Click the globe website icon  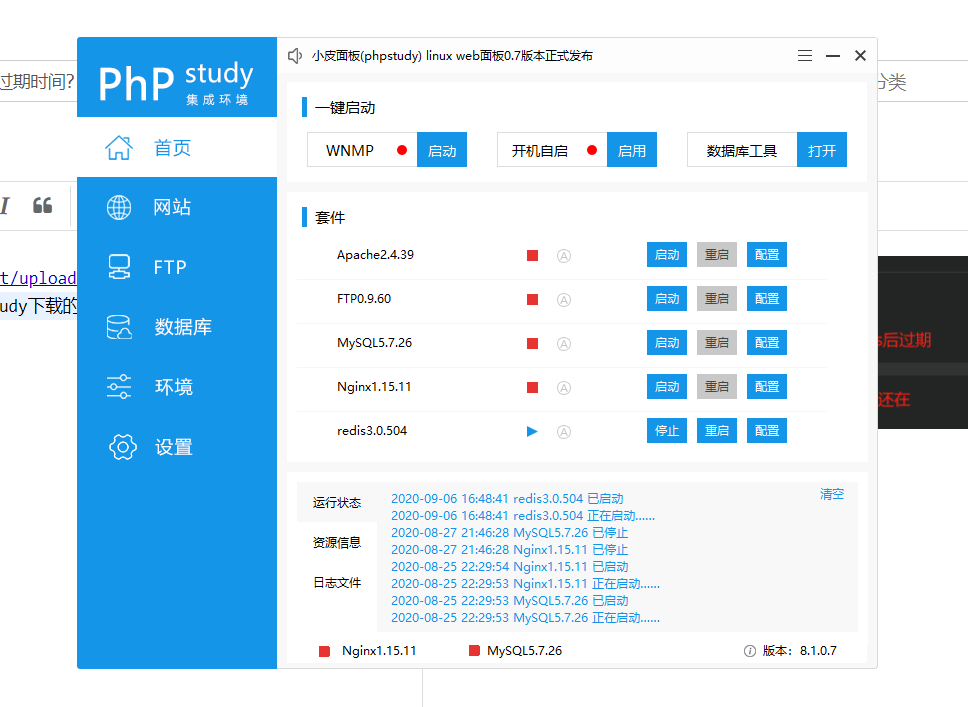(119, 207)
